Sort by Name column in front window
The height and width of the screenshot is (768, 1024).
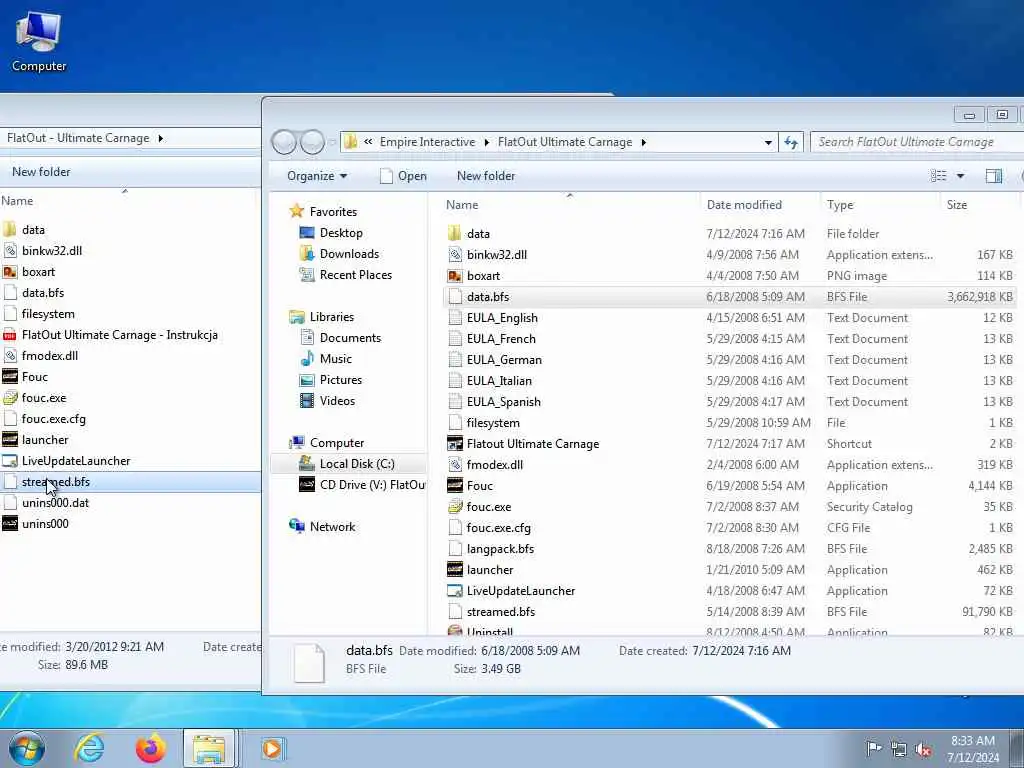(568, 205)
